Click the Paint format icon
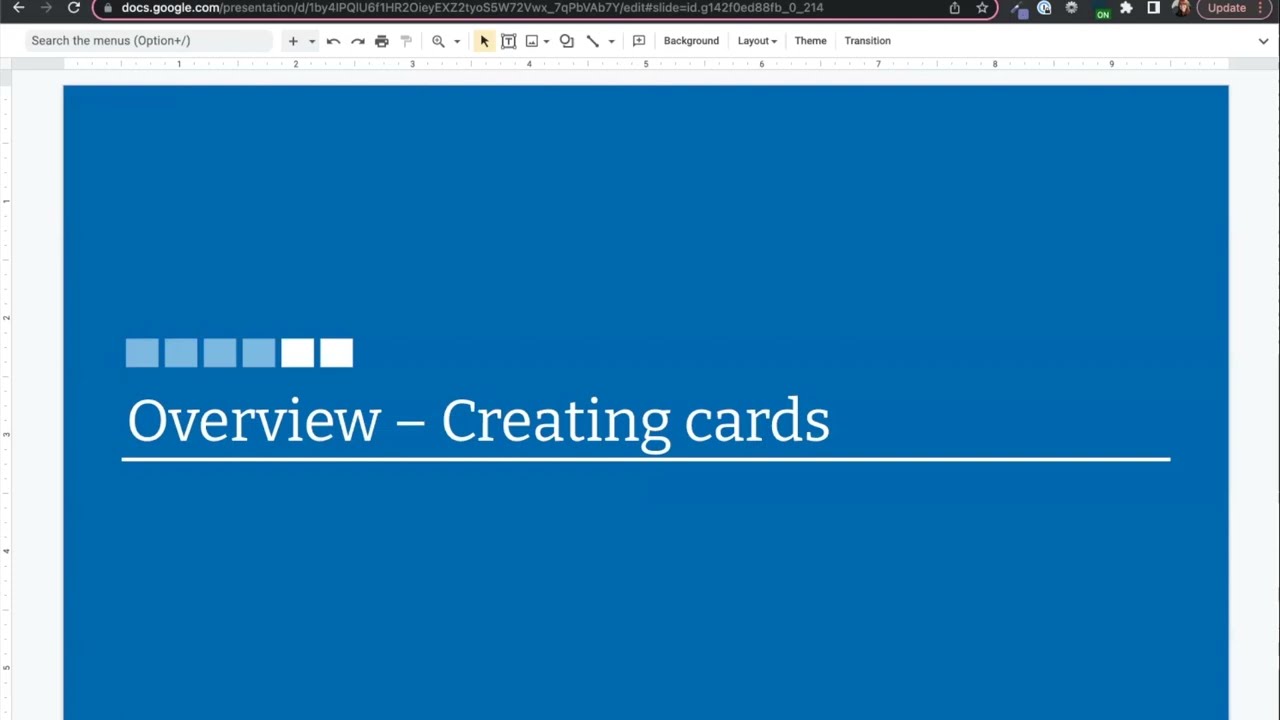This screenshot has width=1280, height=720. (x=406, y=41)
